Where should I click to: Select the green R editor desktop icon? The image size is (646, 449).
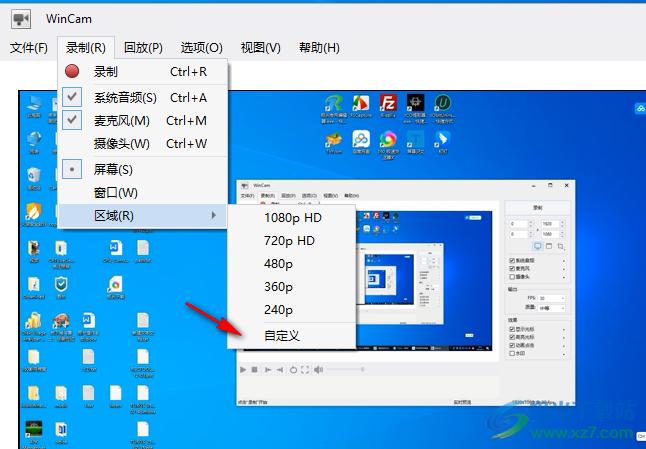[334, 103]
